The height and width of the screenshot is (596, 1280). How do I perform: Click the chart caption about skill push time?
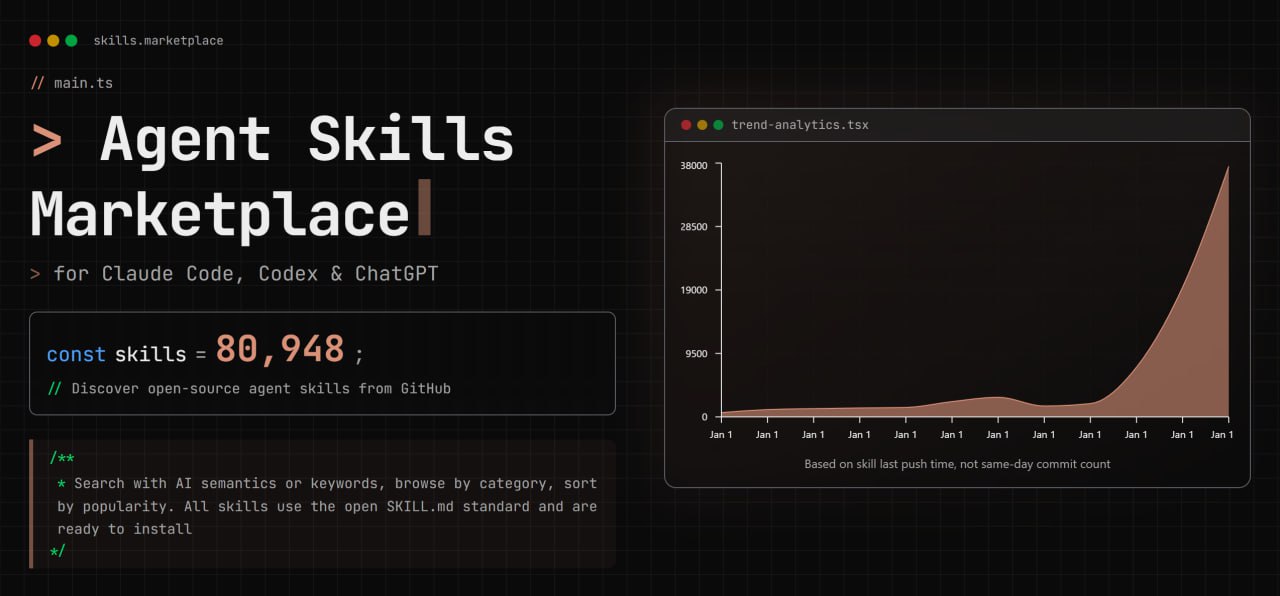point(957,464)
